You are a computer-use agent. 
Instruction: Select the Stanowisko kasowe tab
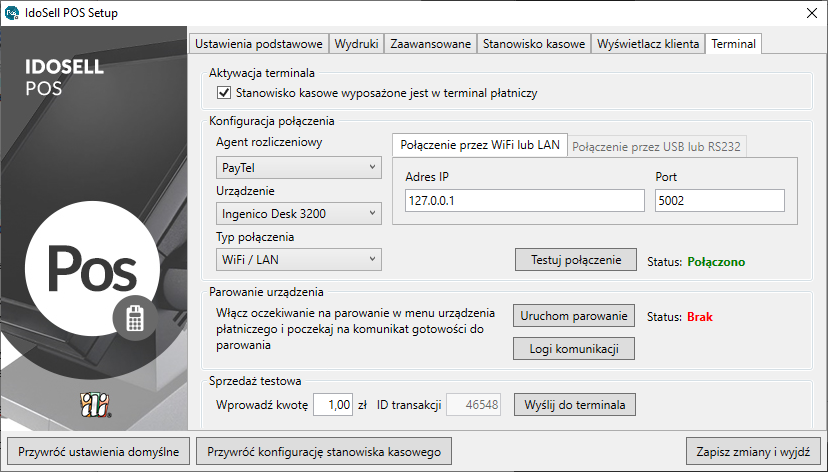pos(533,44)
